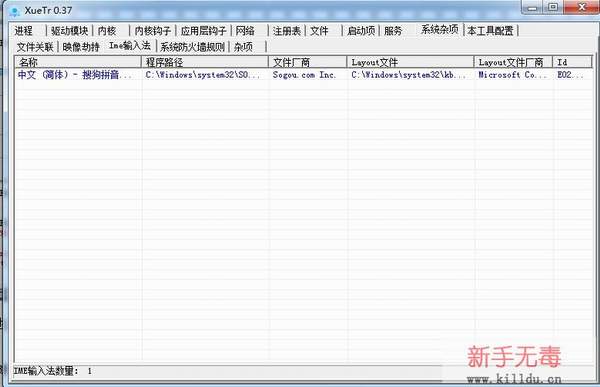Screen dimensions: 600x387
Task: Open the 内核钩子 tab
Action: click(152, 31)
